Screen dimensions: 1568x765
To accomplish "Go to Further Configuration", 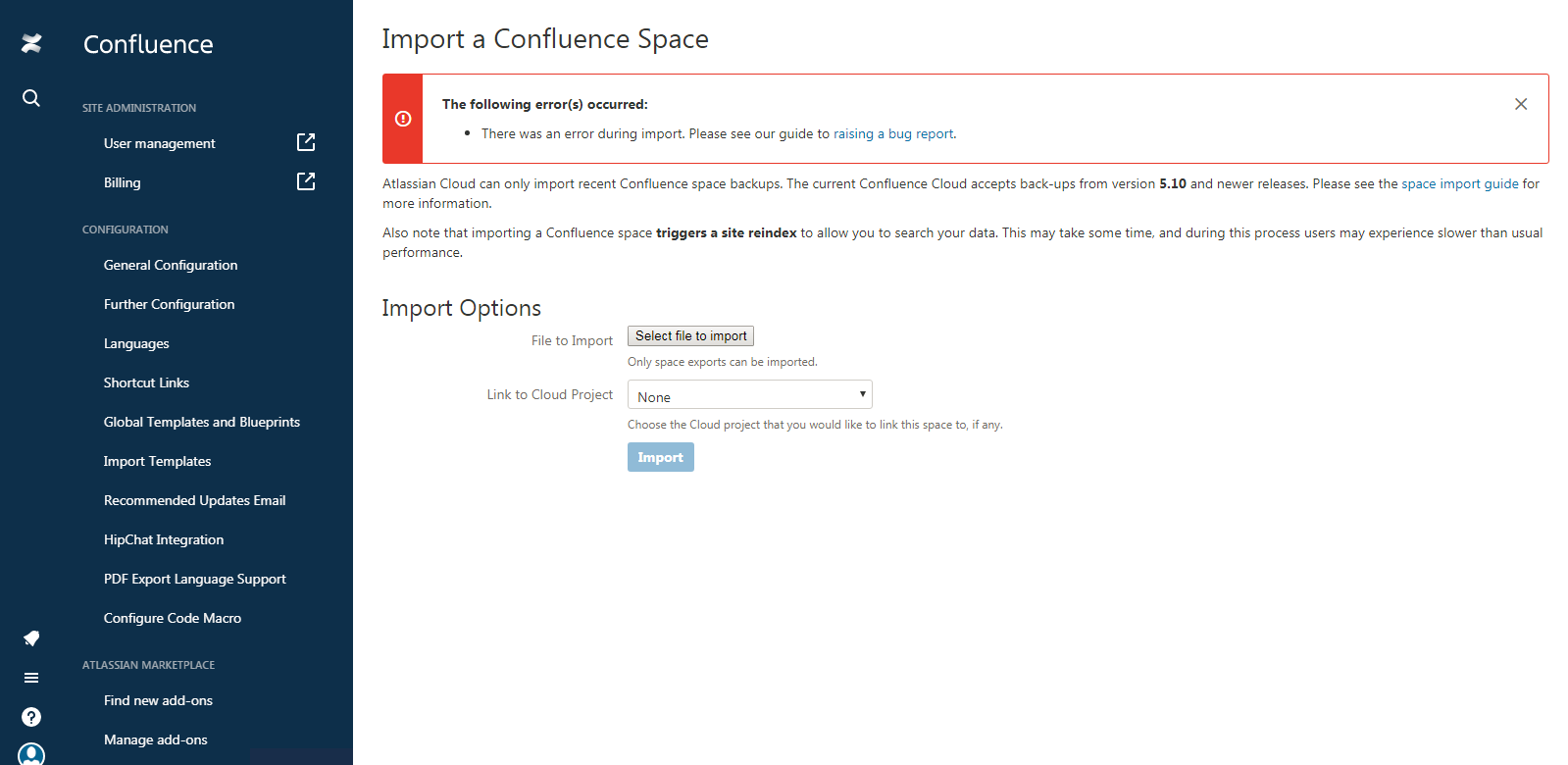I will pos(170,304).
